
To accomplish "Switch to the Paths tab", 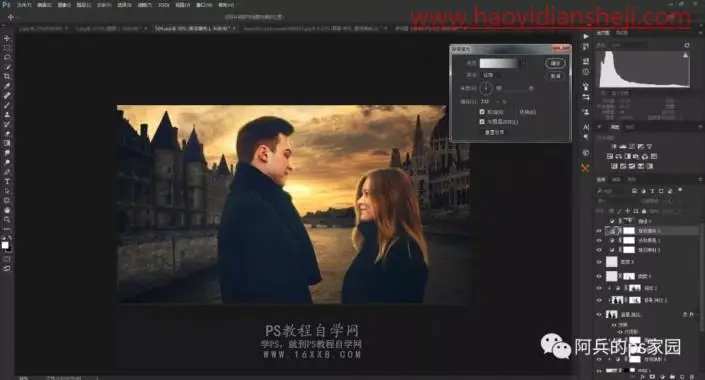I will 632,179.
